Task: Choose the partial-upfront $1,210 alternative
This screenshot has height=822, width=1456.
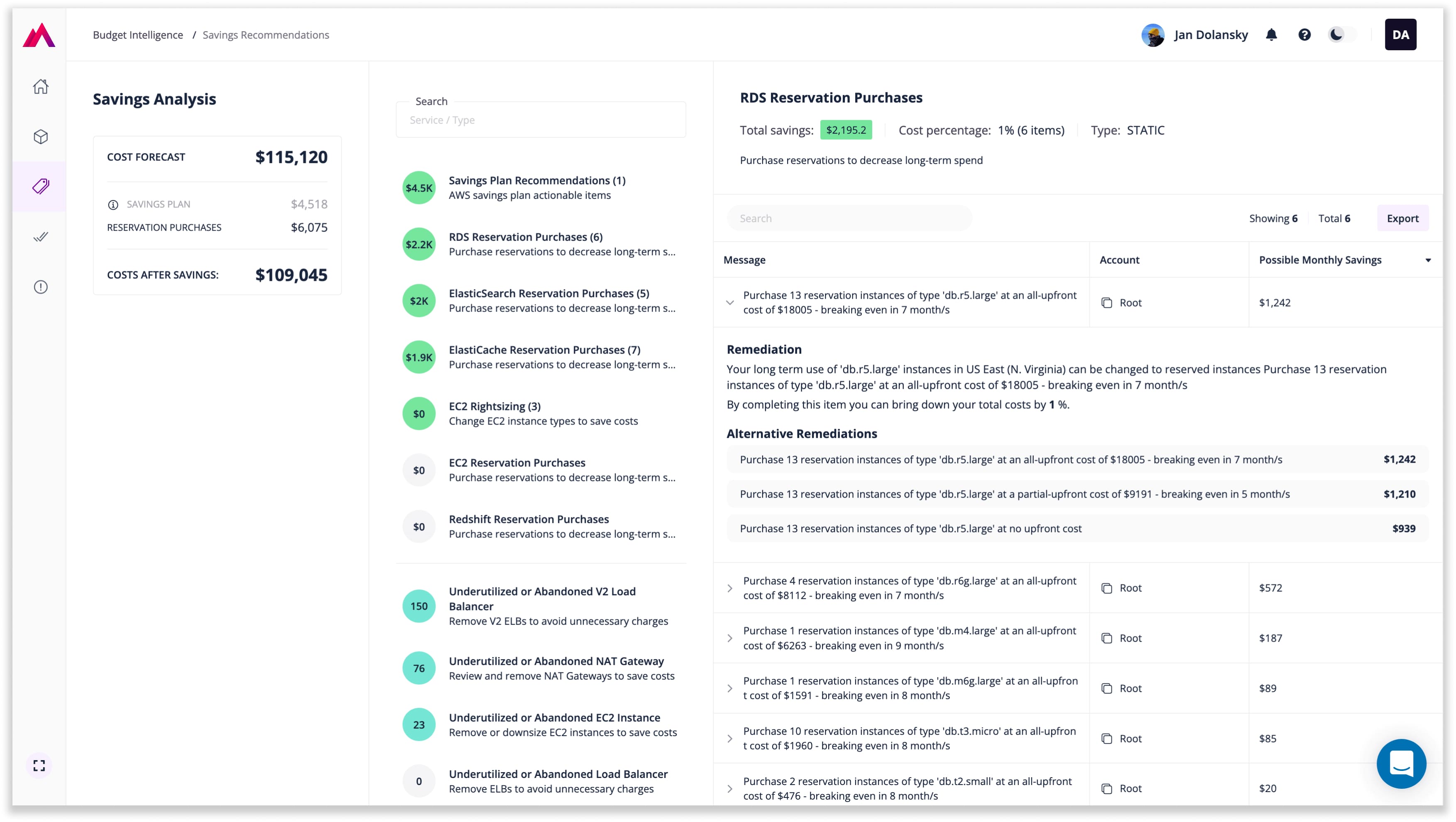Action: (1077, 494)
